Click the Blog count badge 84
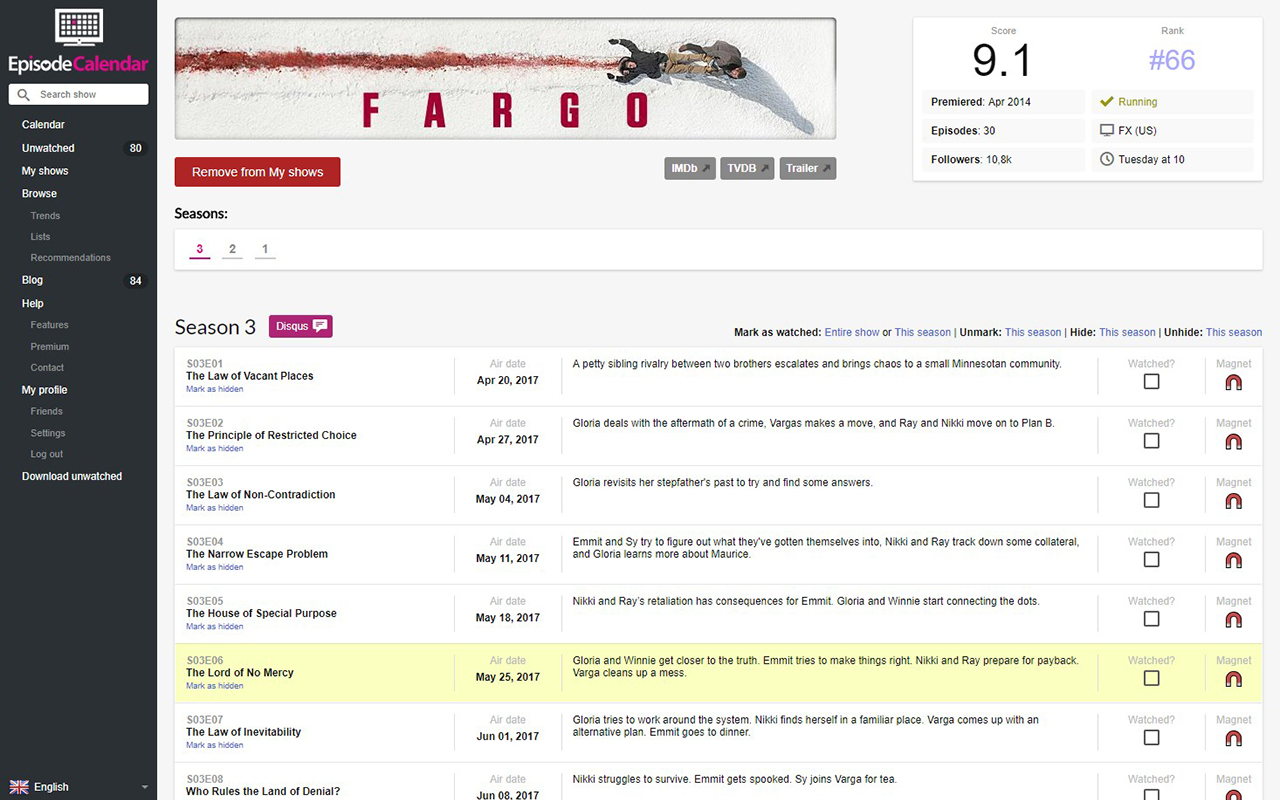 coord(135,281)
